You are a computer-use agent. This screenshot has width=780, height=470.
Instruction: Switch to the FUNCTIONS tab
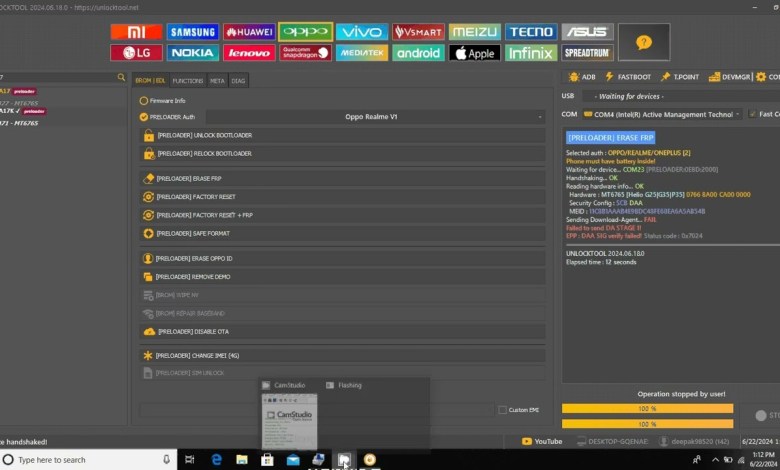click(188, 81)
